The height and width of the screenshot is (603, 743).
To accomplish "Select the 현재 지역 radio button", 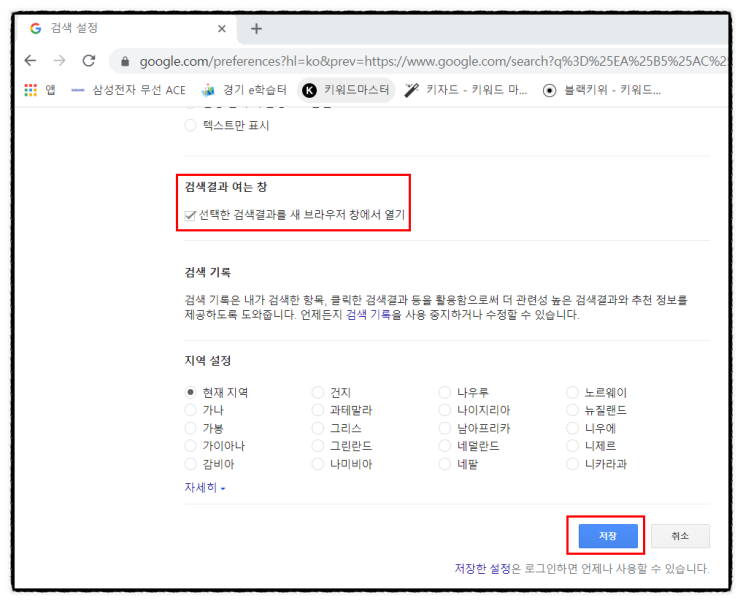I will pos(190,392).
